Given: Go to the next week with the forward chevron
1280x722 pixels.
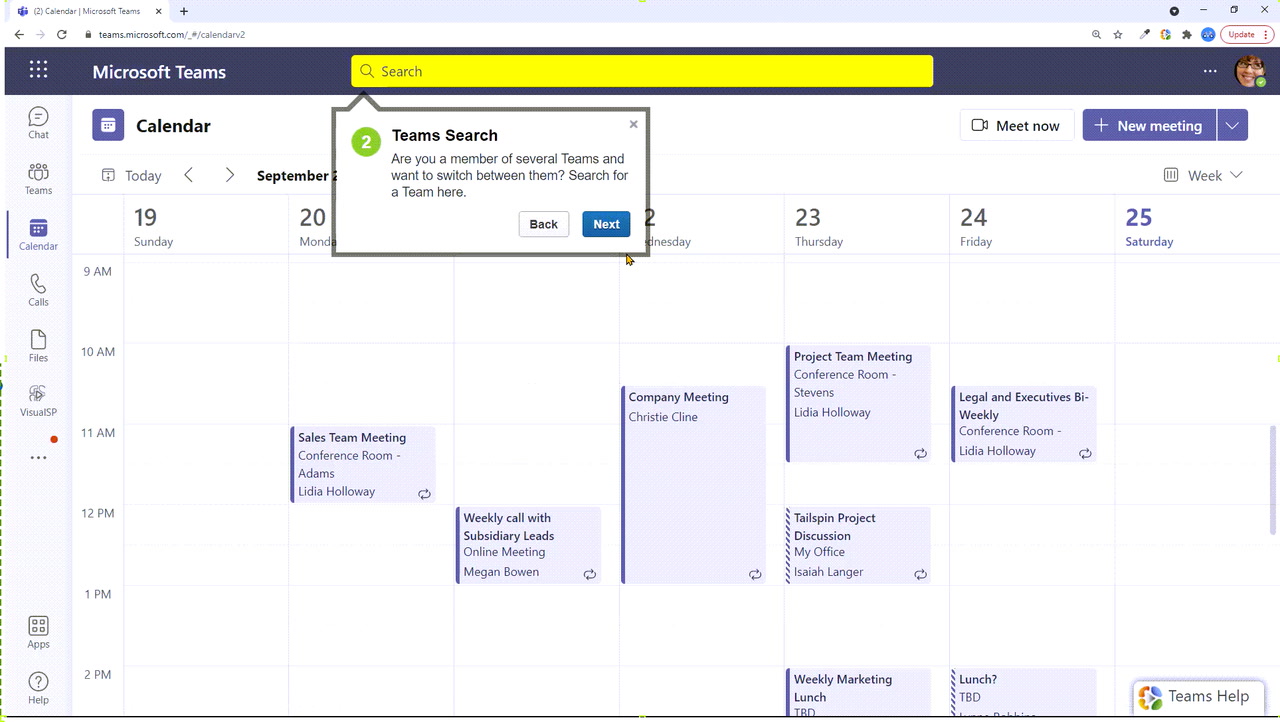Looking at the screenshot, I should tap(230, 175).
